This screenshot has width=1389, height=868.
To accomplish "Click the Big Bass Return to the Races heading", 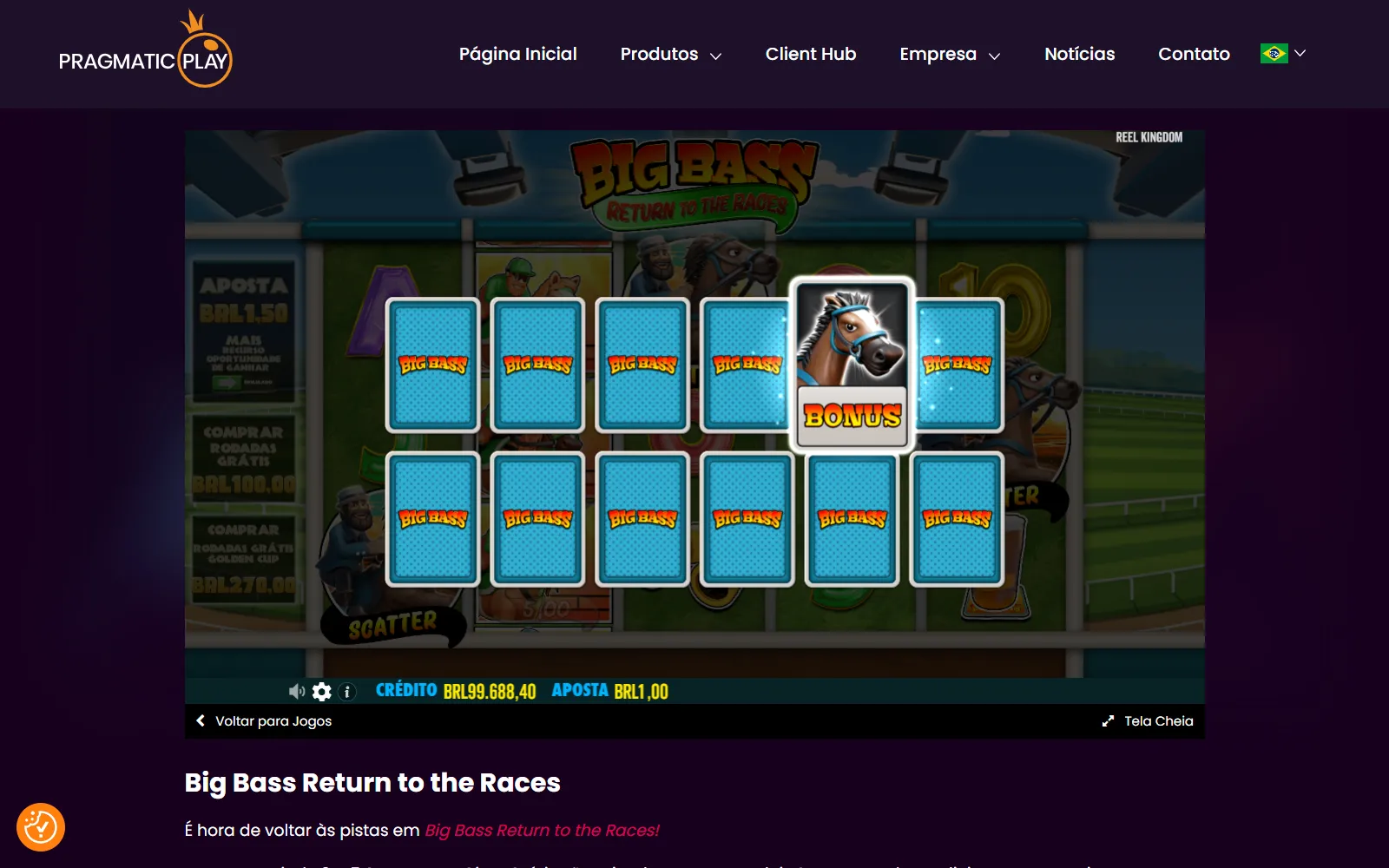I will point(372,783).
